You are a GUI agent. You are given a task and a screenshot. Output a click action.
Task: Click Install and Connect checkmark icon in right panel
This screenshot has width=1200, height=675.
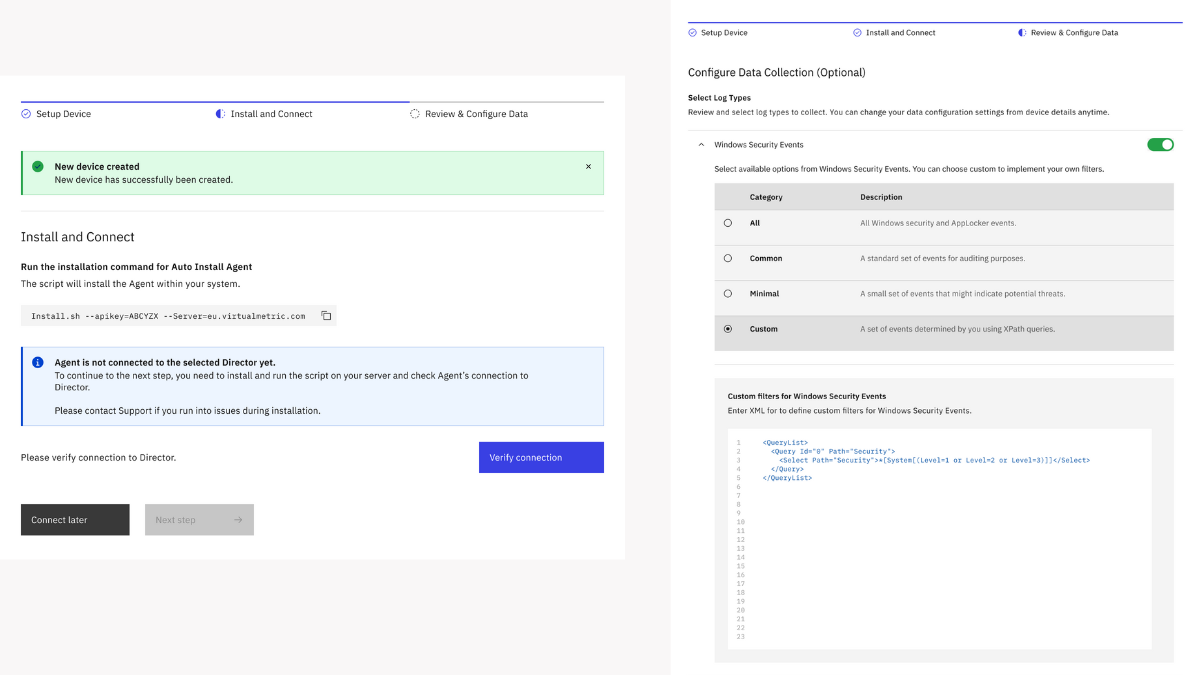click(857, 33)
